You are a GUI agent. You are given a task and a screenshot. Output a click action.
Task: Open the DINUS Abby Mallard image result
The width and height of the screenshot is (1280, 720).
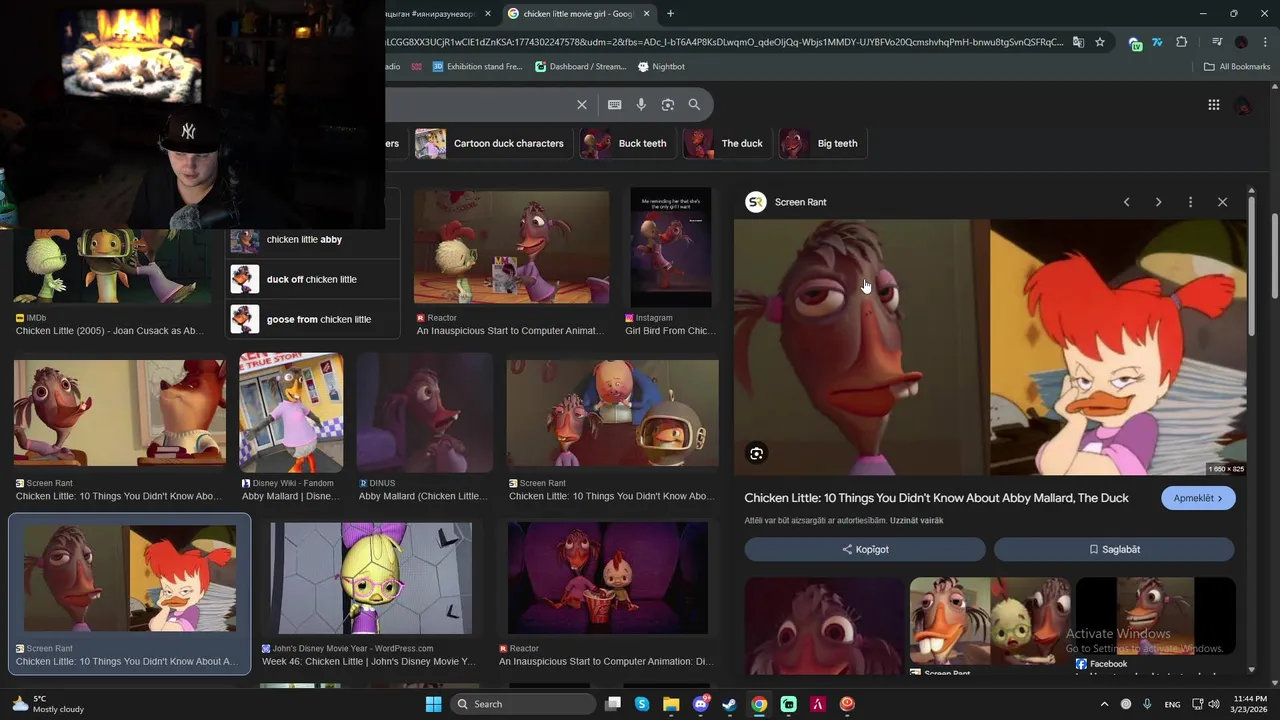pyautogui.click(x=425, y=412)
